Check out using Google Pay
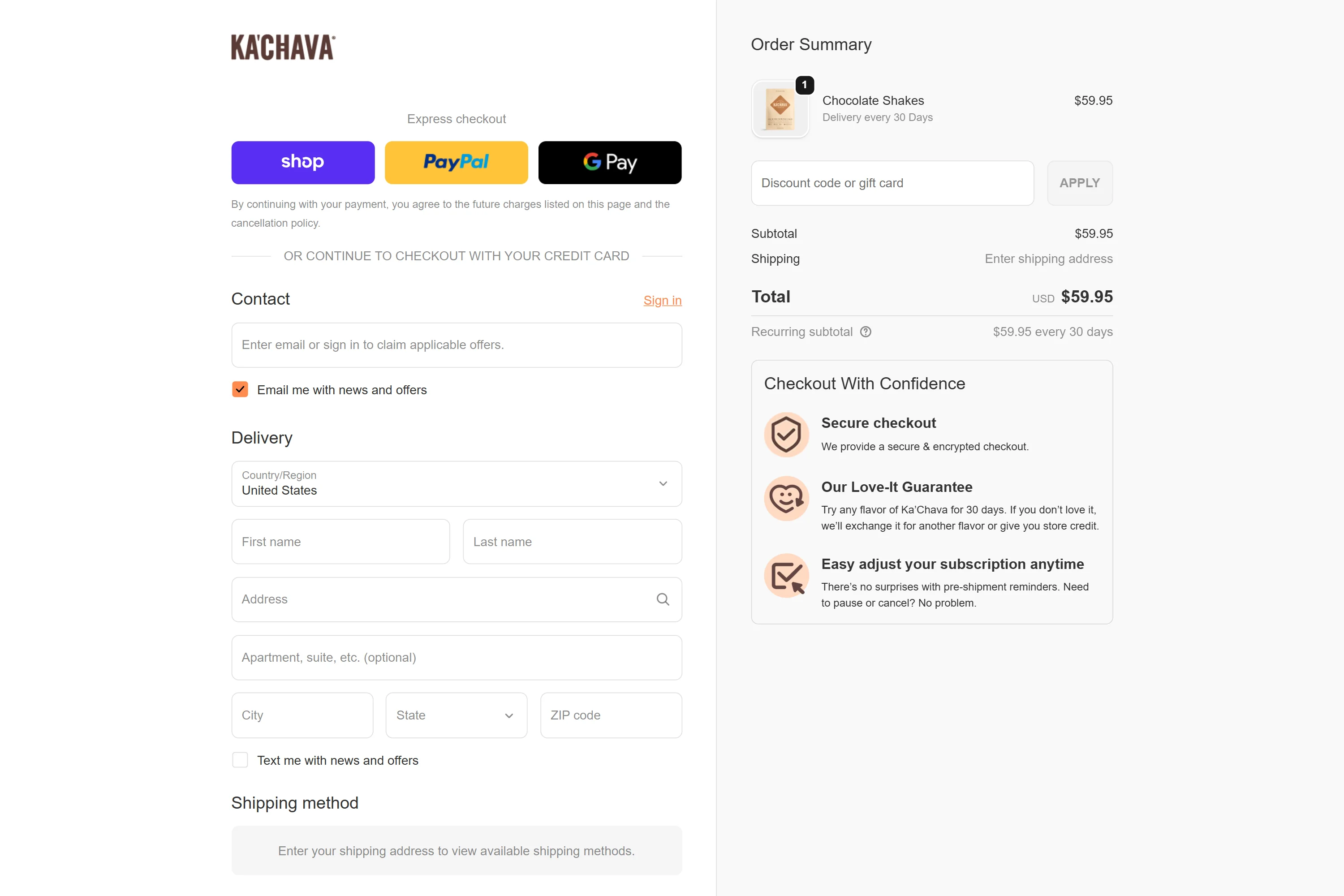The image size is (1344, 896). pyautogui.click(x=610, y=163)
